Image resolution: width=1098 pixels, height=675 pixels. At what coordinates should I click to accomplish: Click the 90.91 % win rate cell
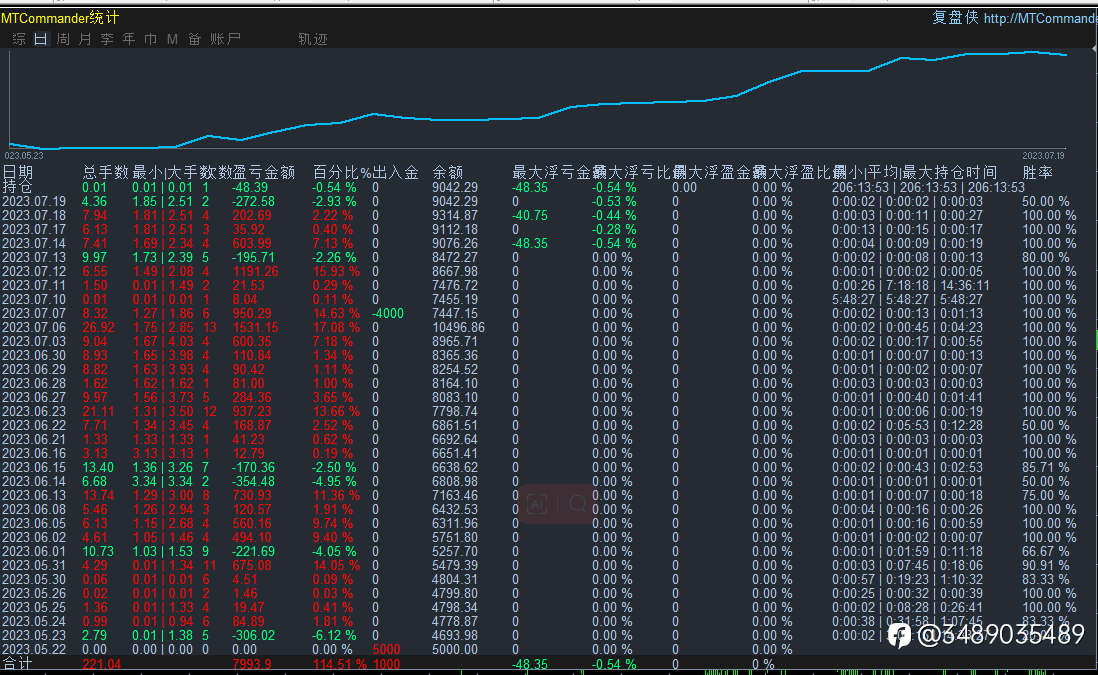pyautogui.click(x=1045, y=566)
